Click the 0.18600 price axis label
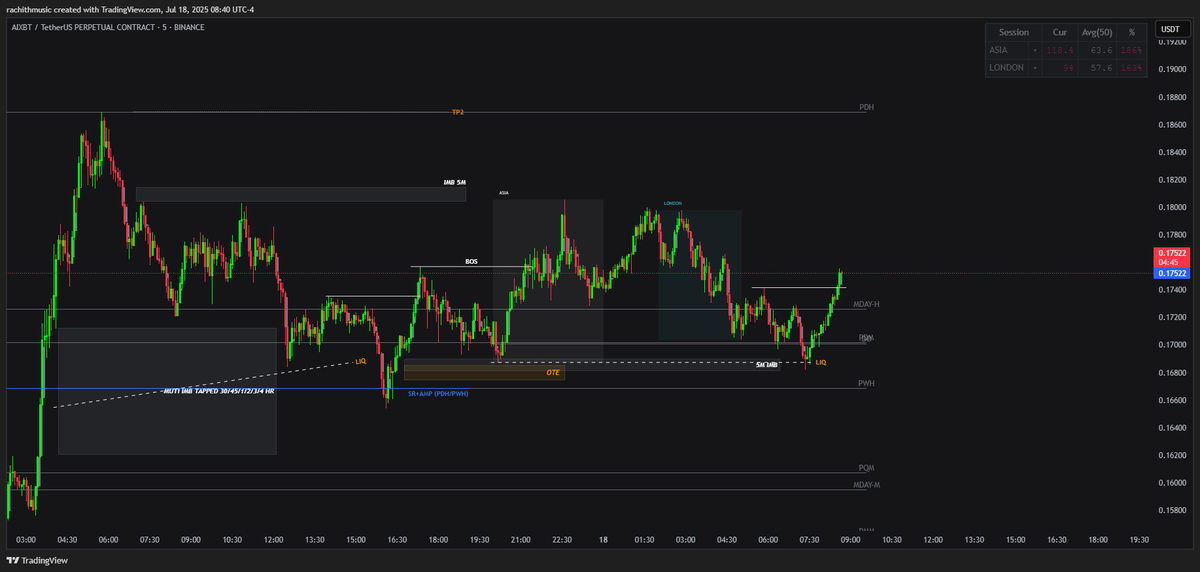The image size is (1200, 572). coord(1172,125)
